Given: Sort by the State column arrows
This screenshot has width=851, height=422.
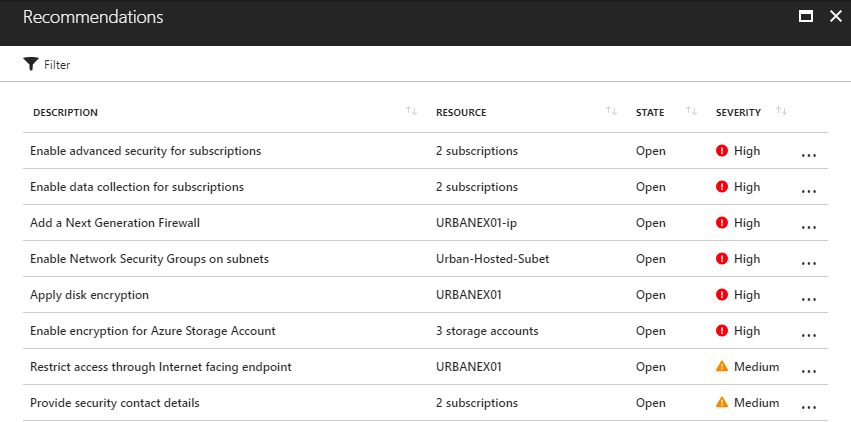Looking at the screenshot, I should [x=691, y=111].
